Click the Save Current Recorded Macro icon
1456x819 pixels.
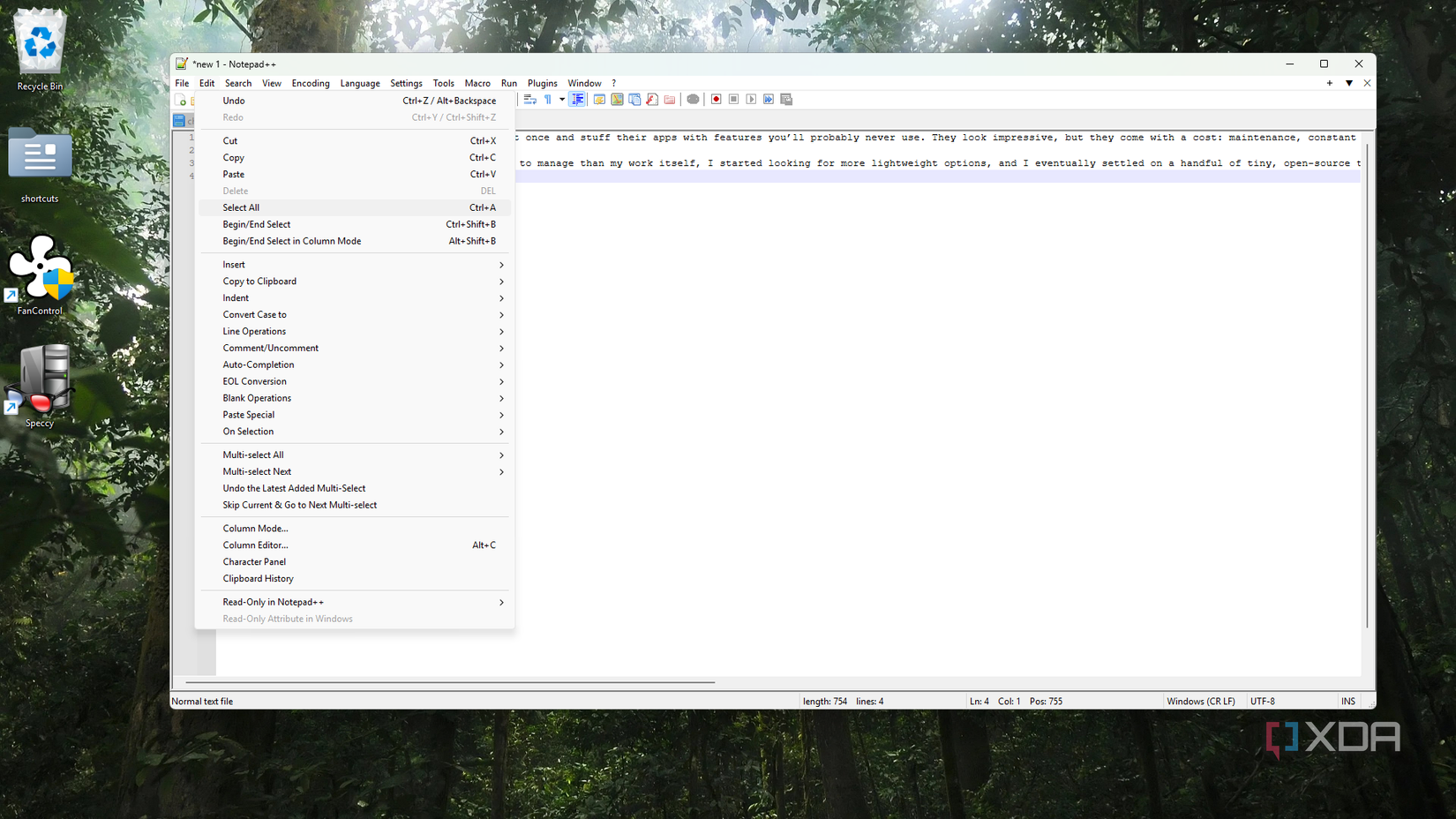786,100
